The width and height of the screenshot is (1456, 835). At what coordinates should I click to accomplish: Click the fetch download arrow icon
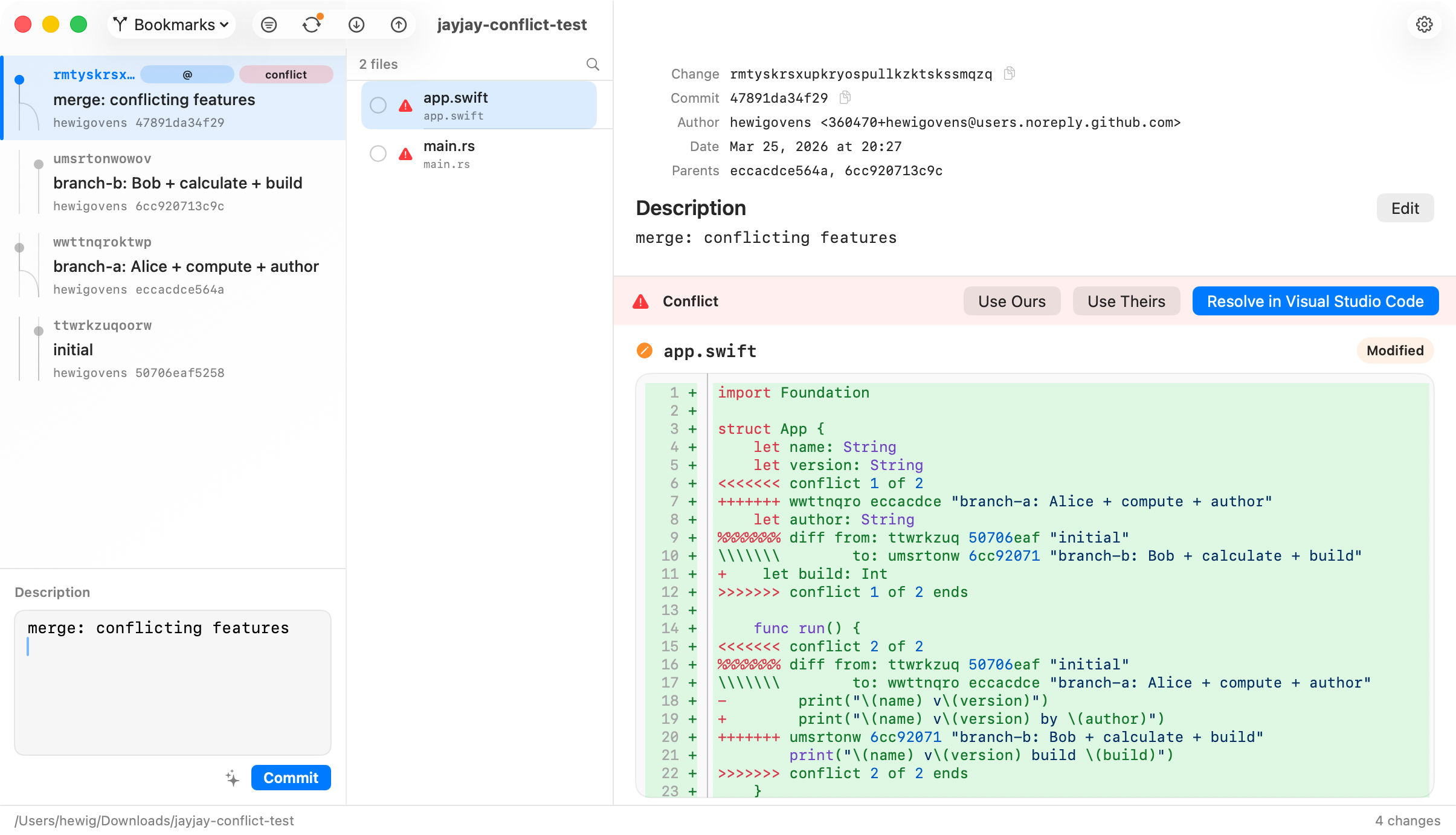(x=356, y=25)
